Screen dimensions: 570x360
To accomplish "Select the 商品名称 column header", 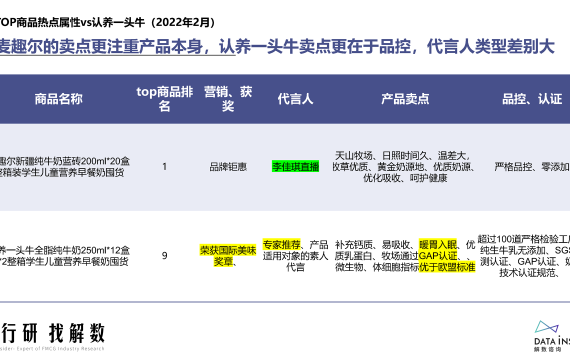I will point(59,99).
